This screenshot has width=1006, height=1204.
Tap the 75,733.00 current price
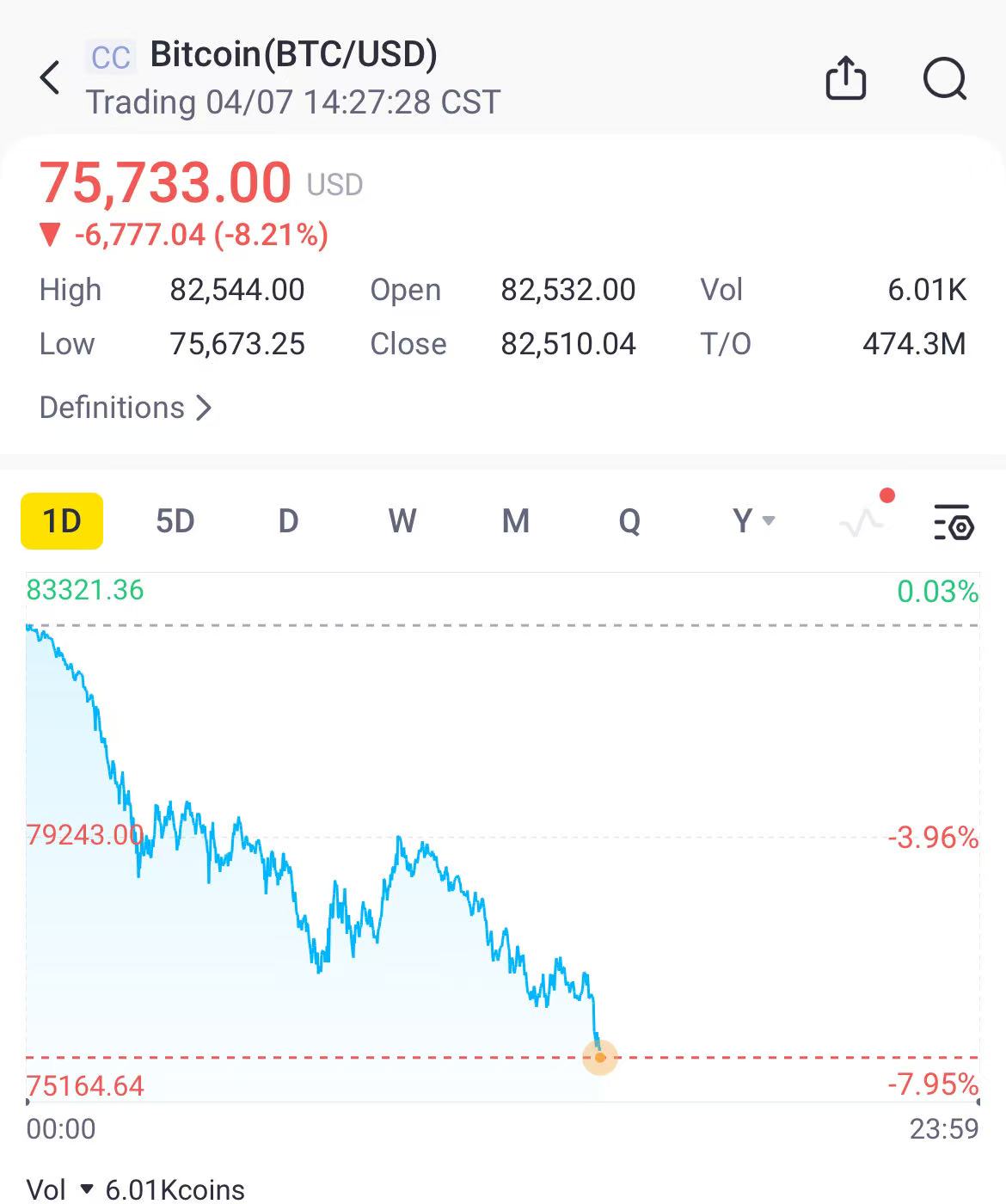point(166,182)
